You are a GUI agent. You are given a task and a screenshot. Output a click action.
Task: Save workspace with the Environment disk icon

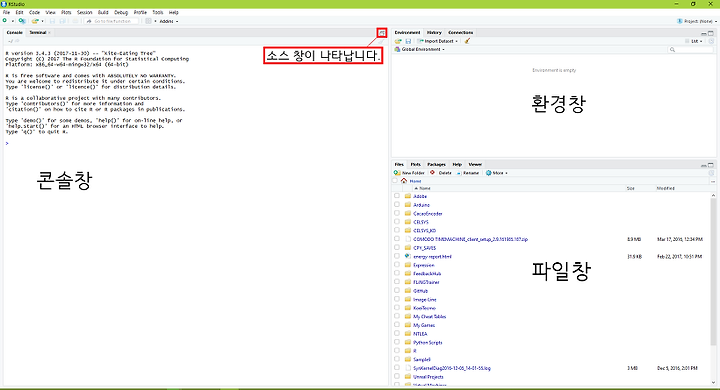tap(408, 41)
